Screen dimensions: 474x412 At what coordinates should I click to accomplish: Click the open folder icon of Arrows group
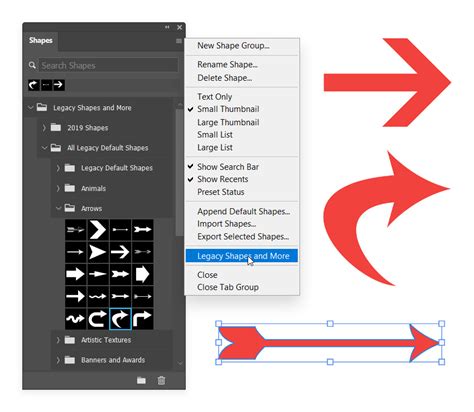click(x=69, y=208)
